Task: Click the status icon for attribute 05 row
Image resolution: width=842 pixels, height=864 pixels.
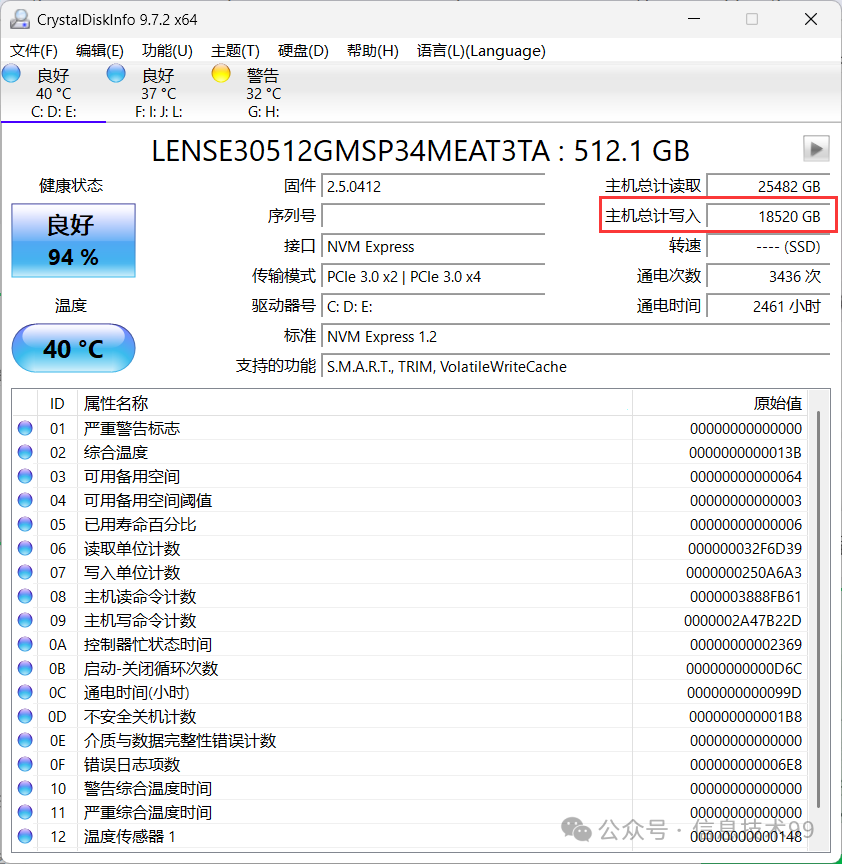Action: pos(25,525)
